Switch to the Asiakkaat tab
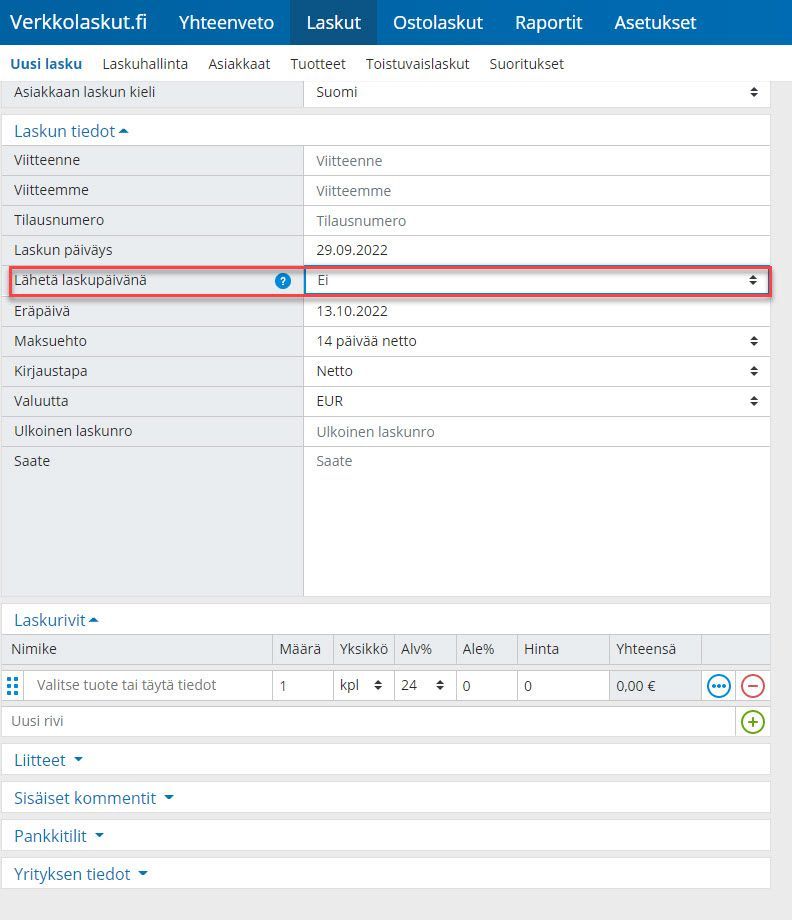792x920 pixels. [x=239, y=64]
